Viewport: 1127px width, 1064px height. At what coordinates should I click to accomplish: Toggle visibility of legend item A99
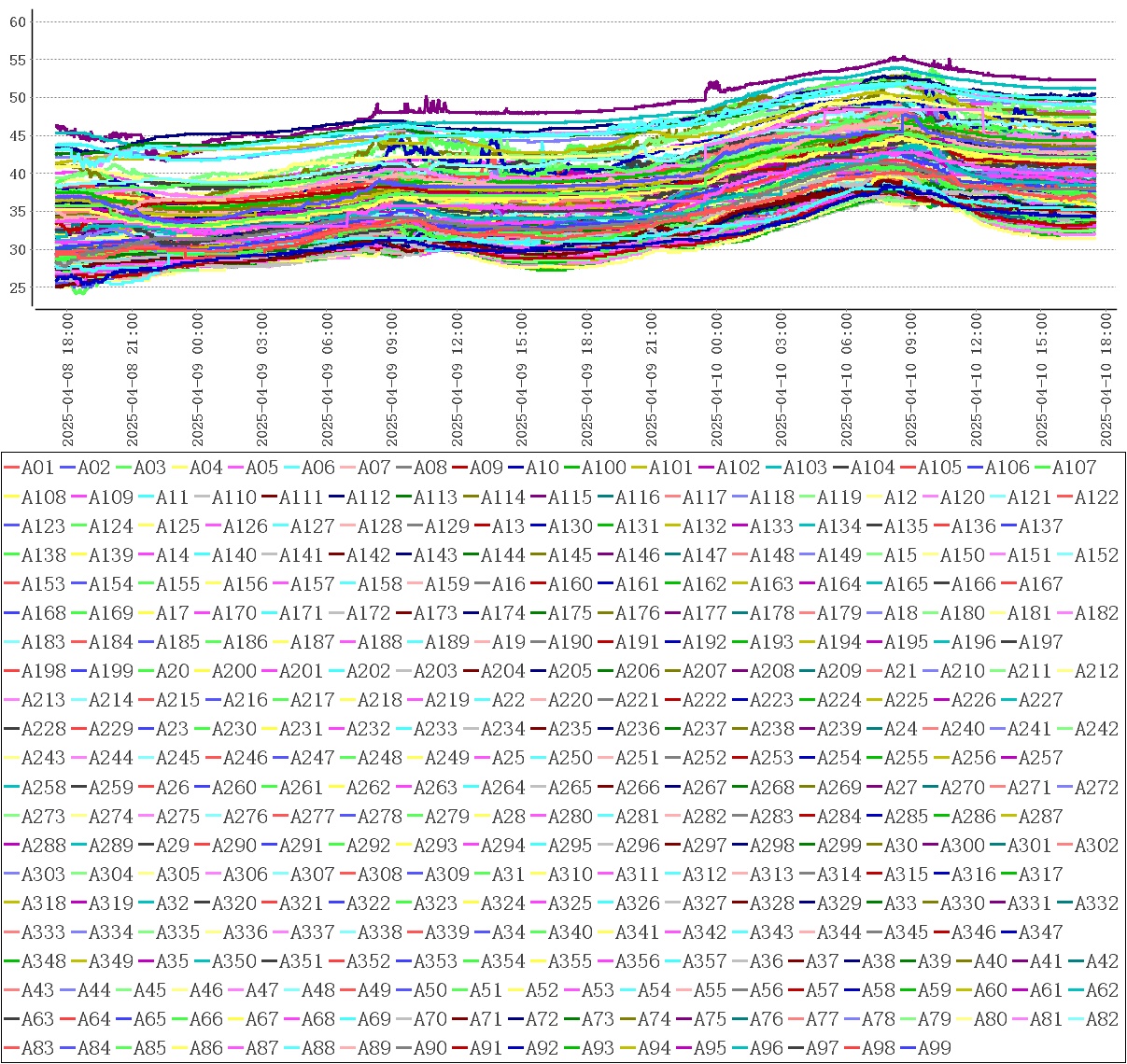pyautogui.click(x=935, y=1048)
